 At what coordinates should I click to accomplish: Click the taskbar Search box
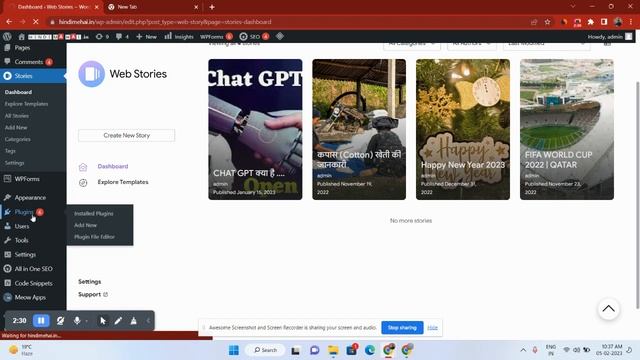[x=265, y=350]
